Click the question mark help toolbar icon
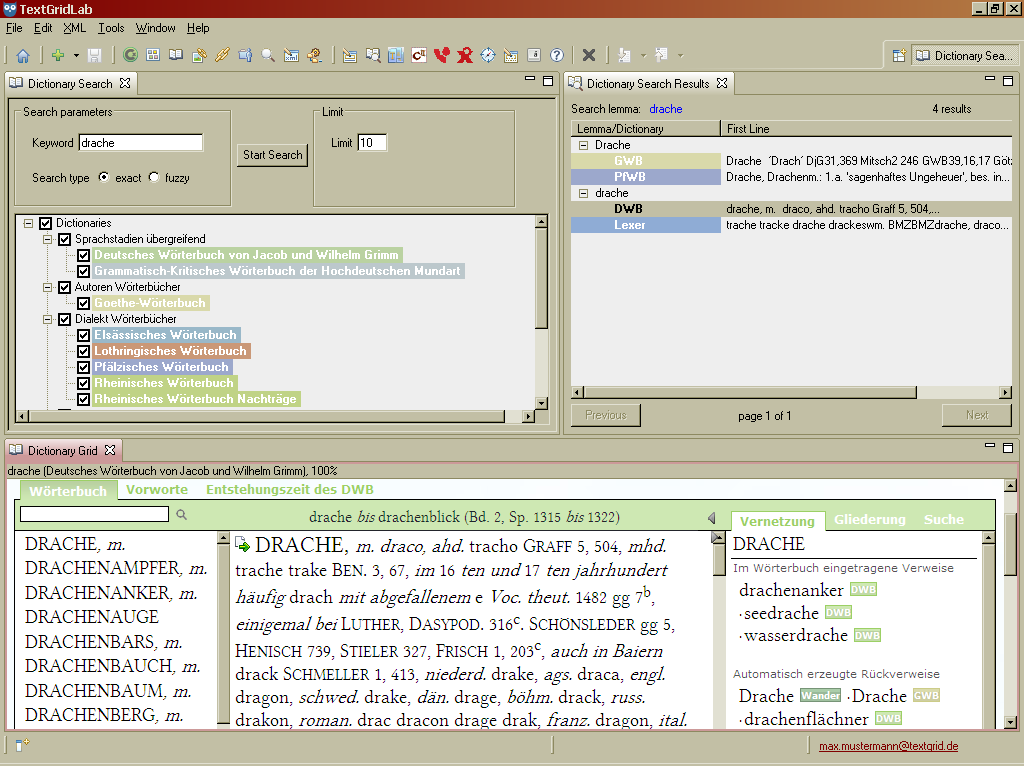This screenshot has height=766, width=1024. coord(557,56)
